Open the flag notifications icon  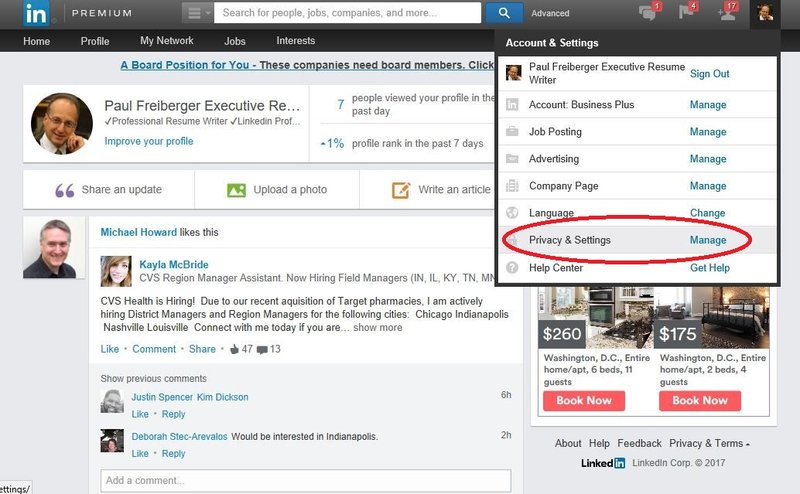[x=687, y=11]
